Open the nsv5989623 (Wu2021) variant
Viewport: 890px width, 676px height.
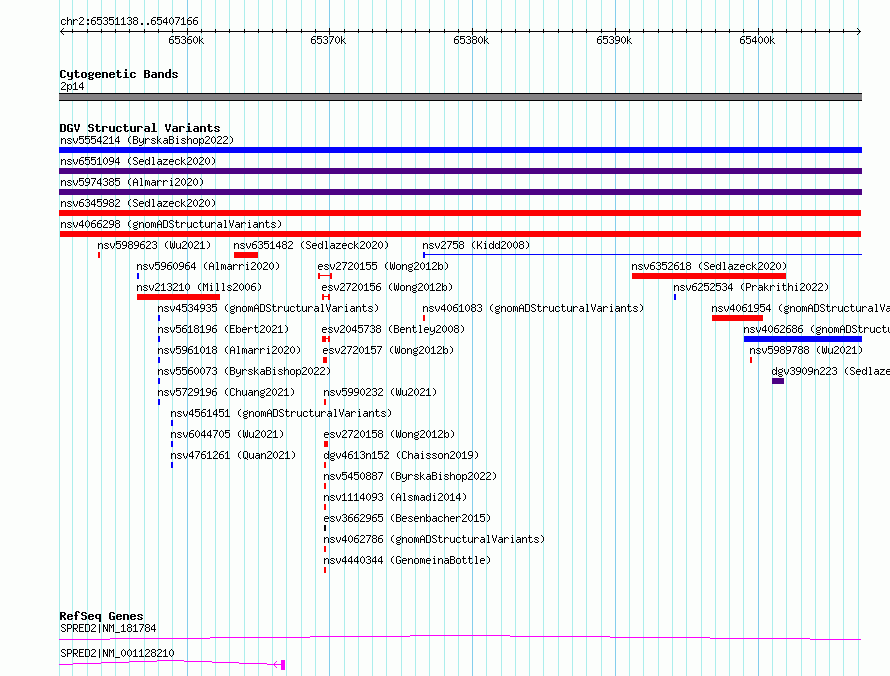tap(154, 245)
